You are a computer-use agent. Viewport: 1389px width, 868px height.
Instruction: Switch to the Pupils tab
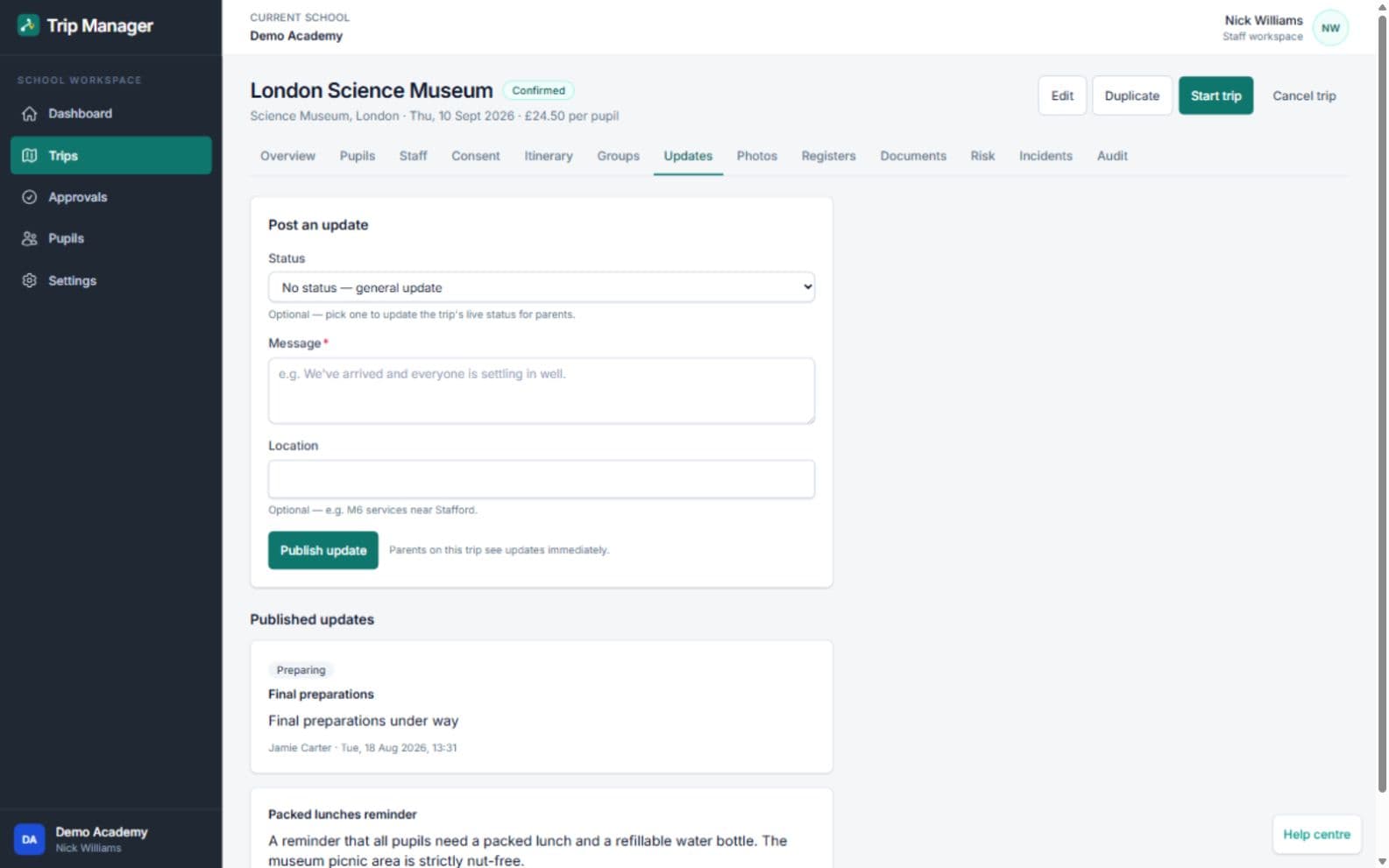(x=357, y=156)
